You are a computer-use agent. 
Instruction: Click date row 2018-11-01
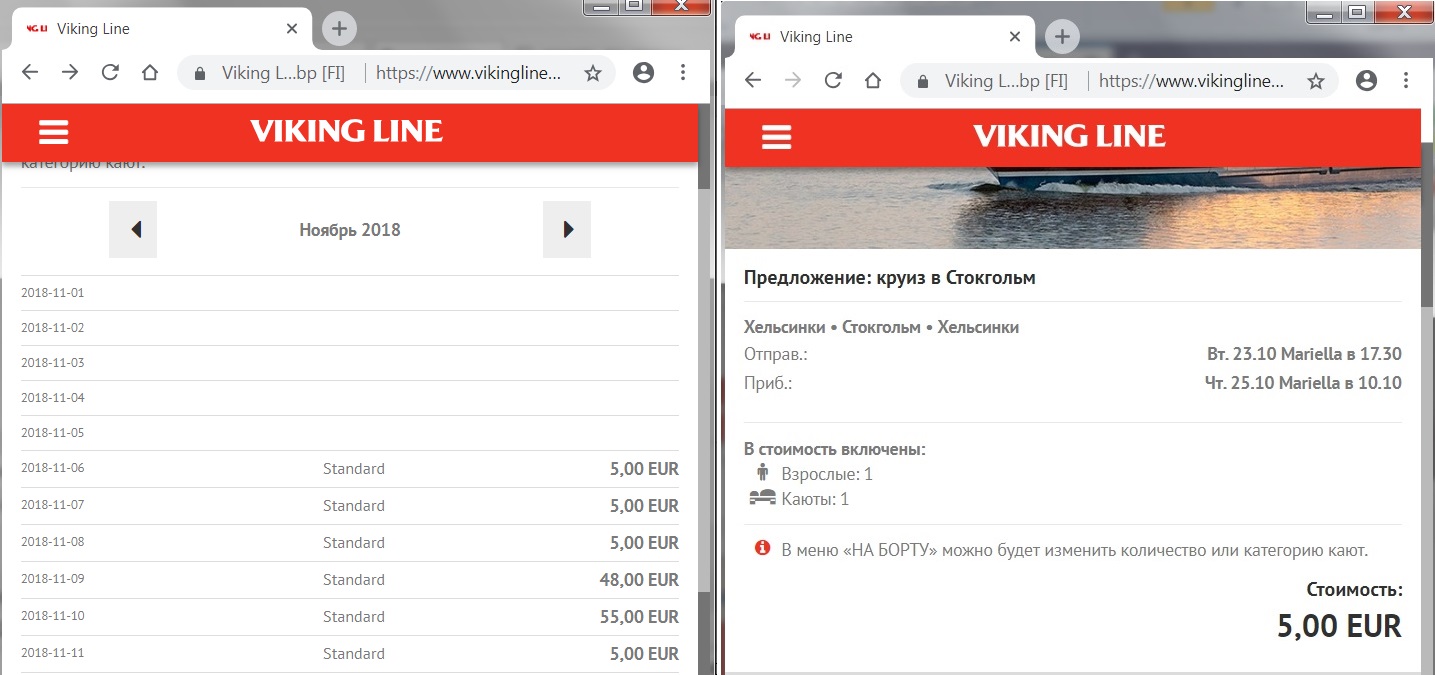coord(350,293)
